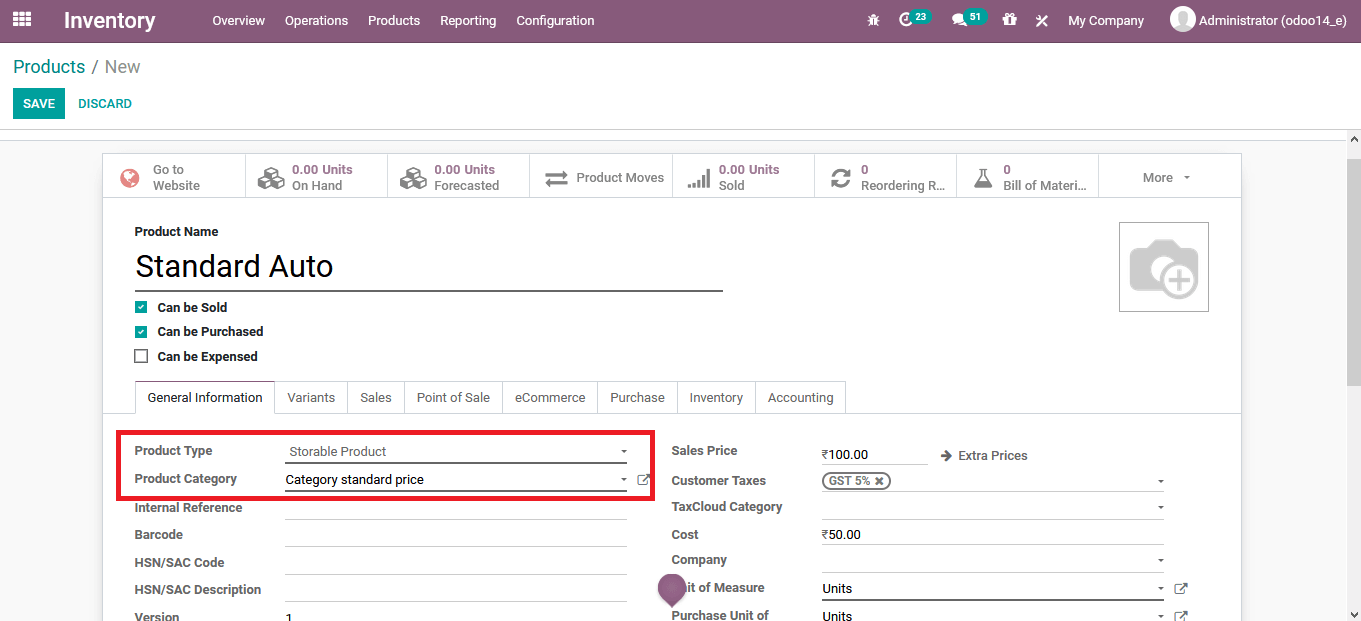Click the Internal Reference input field
The width and height of the screenshot is (1361, 621).
tap(456, 508)
